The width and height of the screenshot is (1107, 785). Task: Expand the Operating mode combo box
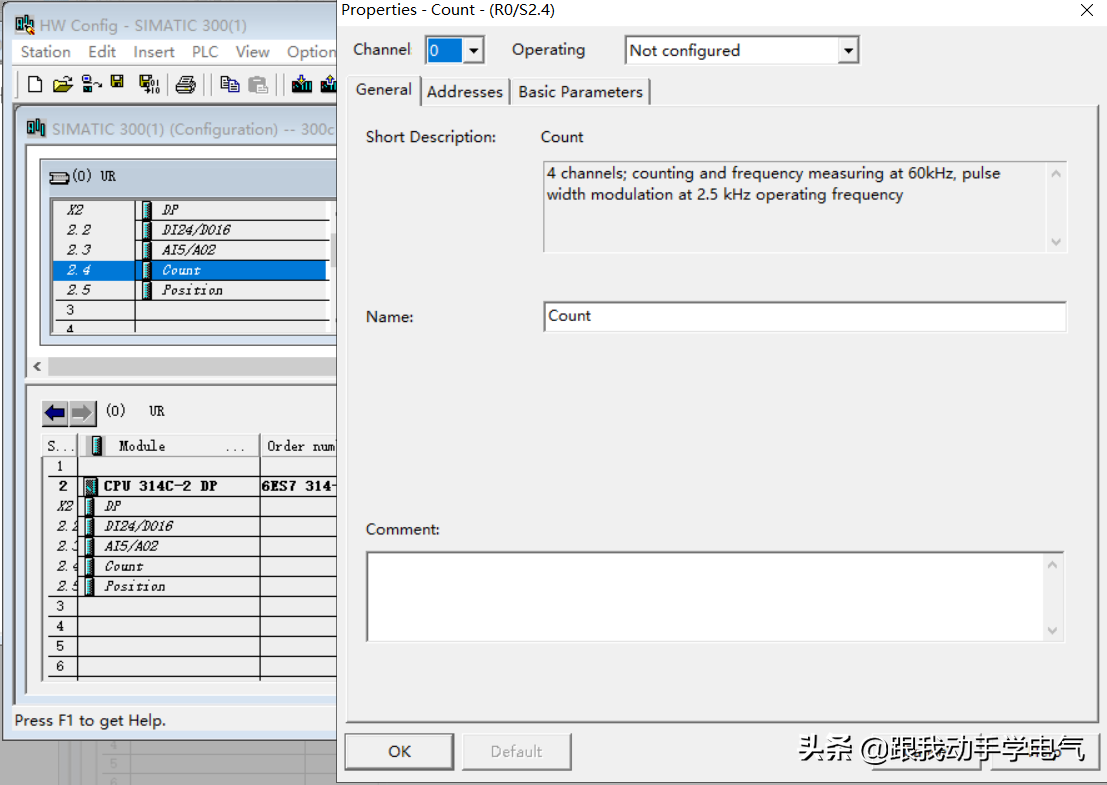848,50
